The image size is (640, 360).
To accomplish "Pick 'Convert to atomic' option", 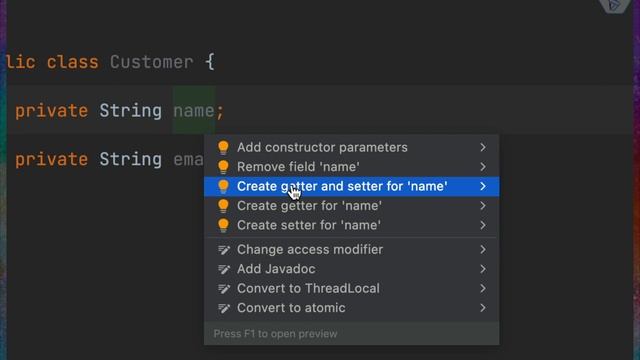I will click(351, 308).
